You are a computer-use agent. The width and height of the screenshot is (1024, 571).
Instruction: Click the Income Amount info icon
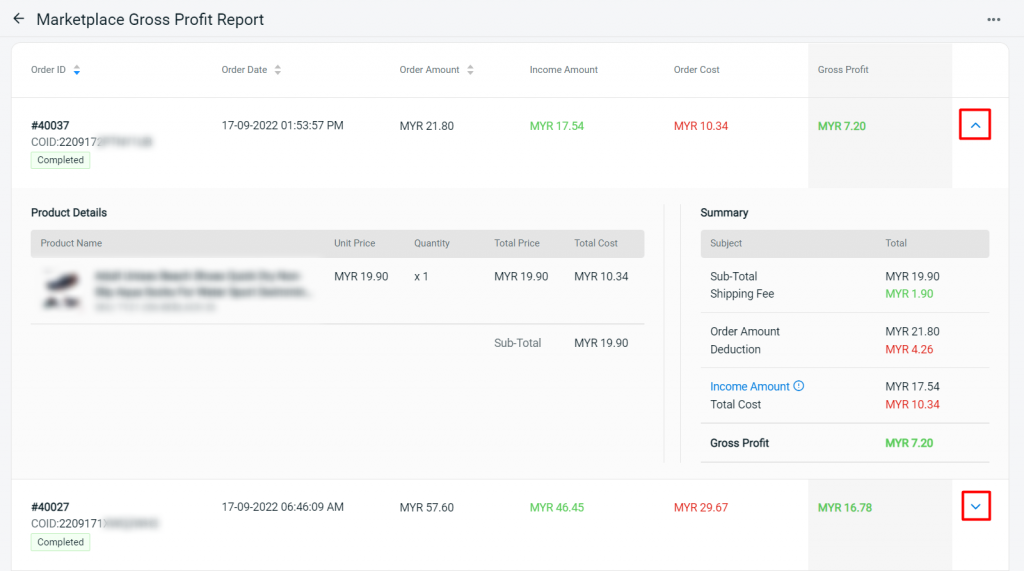click(x=799, y=387)
